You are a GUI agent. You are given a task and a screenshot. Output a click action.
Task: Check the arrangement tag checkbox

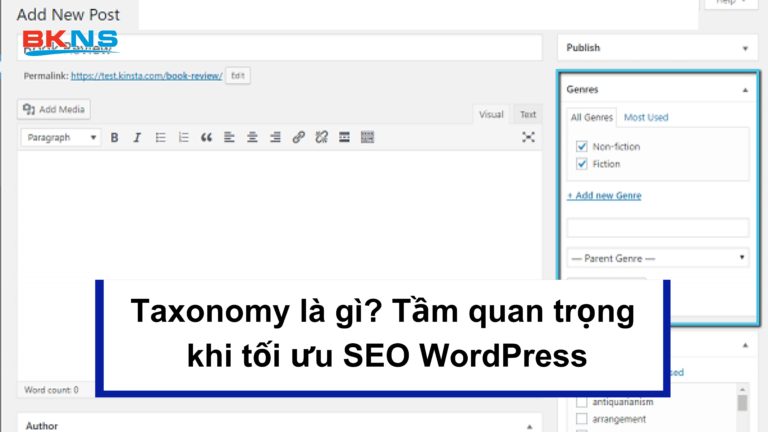click(581, 419)
